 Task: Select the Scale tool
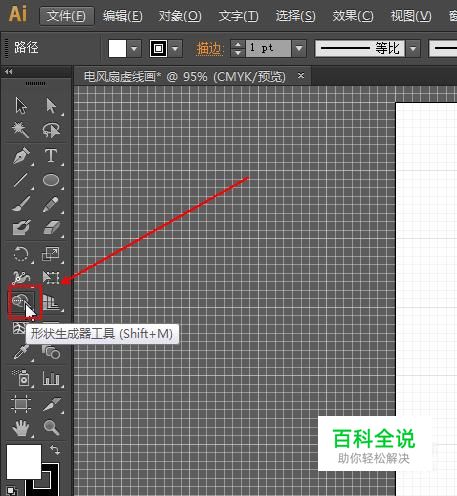[x=51, y=254]
